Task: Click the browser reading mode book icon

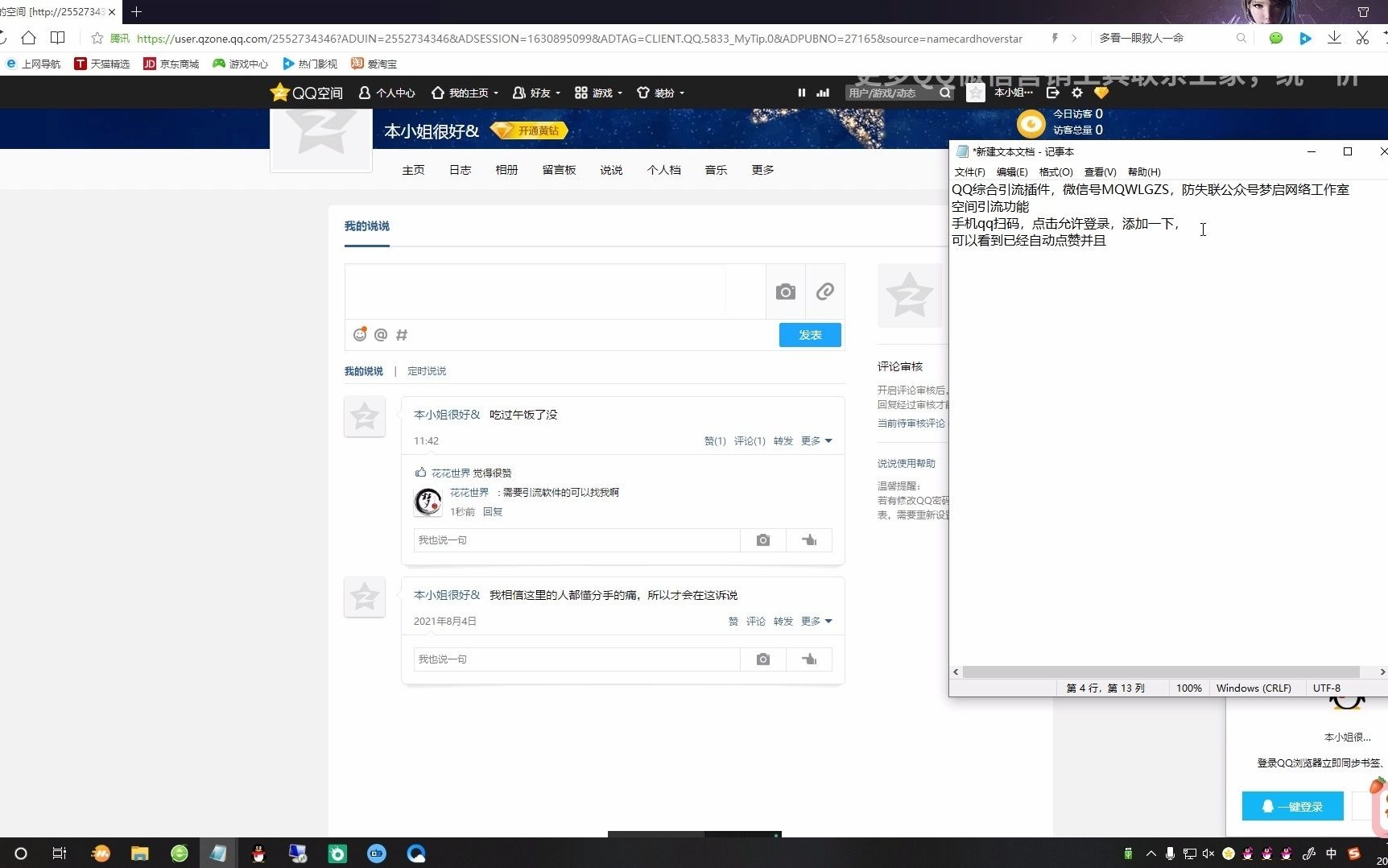Action: click(58, 38)
